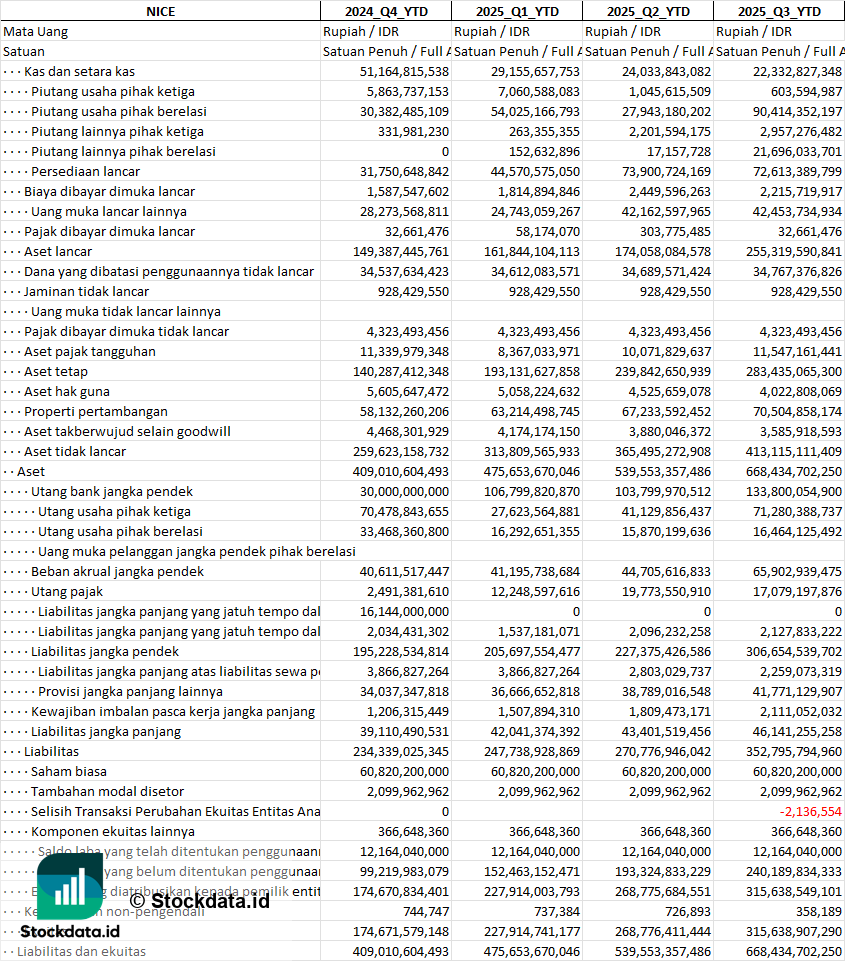Select Tambahan modal disetor row label
The width and height of the screenshot is (845, 961).
coord(107,792)
